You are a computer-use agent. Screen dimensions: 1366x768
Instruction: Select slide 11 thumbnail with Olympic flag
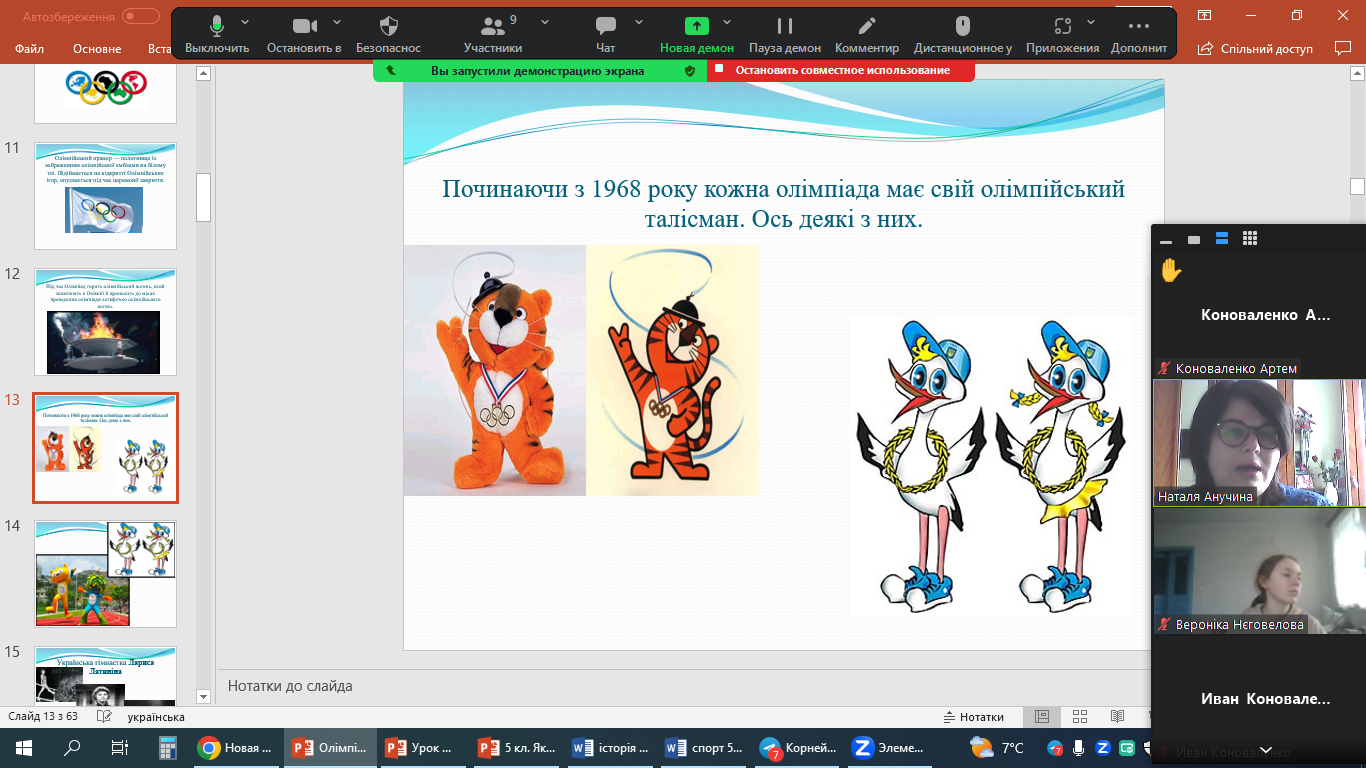pyautogui.click(x=105, y=195)
